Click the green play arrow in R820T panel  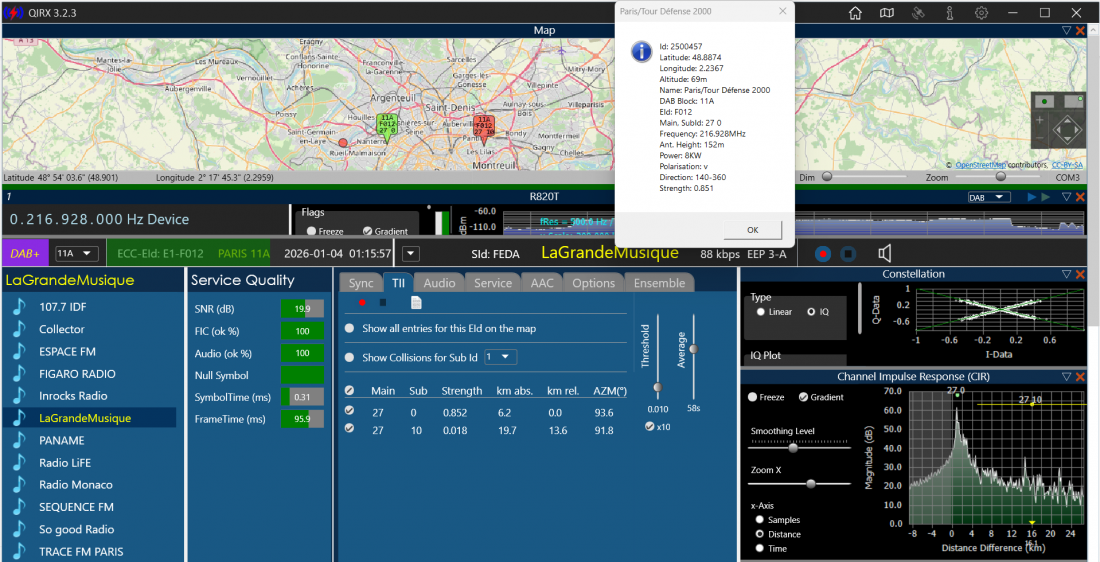coord(1045,197)
